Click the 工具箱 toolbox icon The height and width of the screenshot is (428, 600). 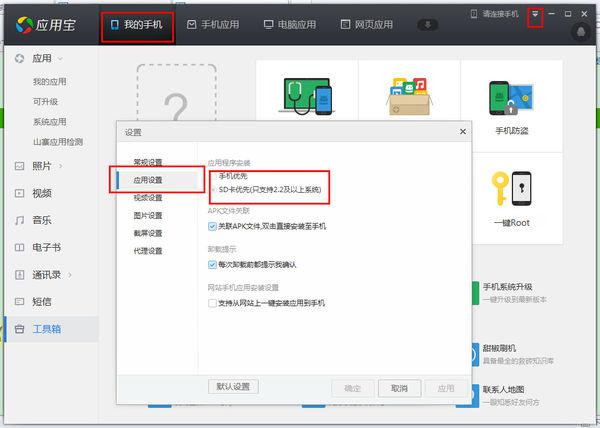pos(19,329)
